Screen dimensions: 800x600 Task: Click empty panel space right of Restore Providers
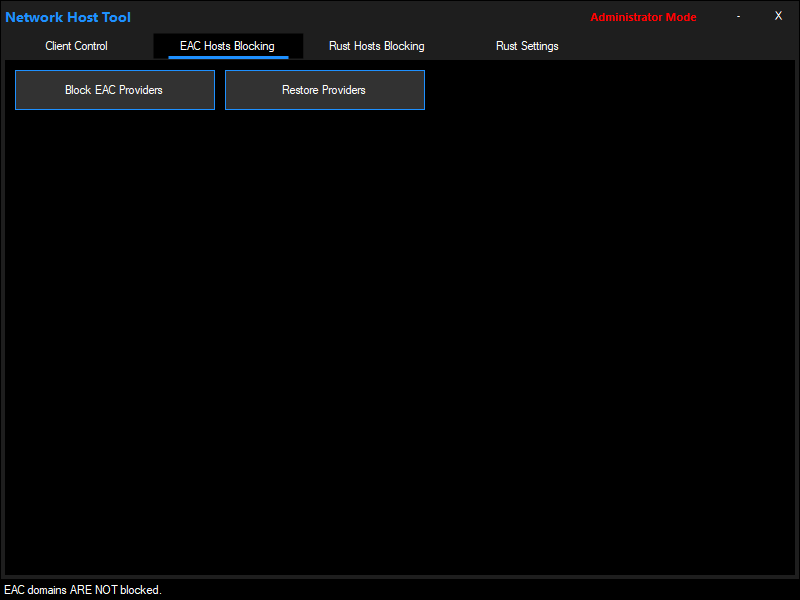pyautogui.click(x=600, y=90)
